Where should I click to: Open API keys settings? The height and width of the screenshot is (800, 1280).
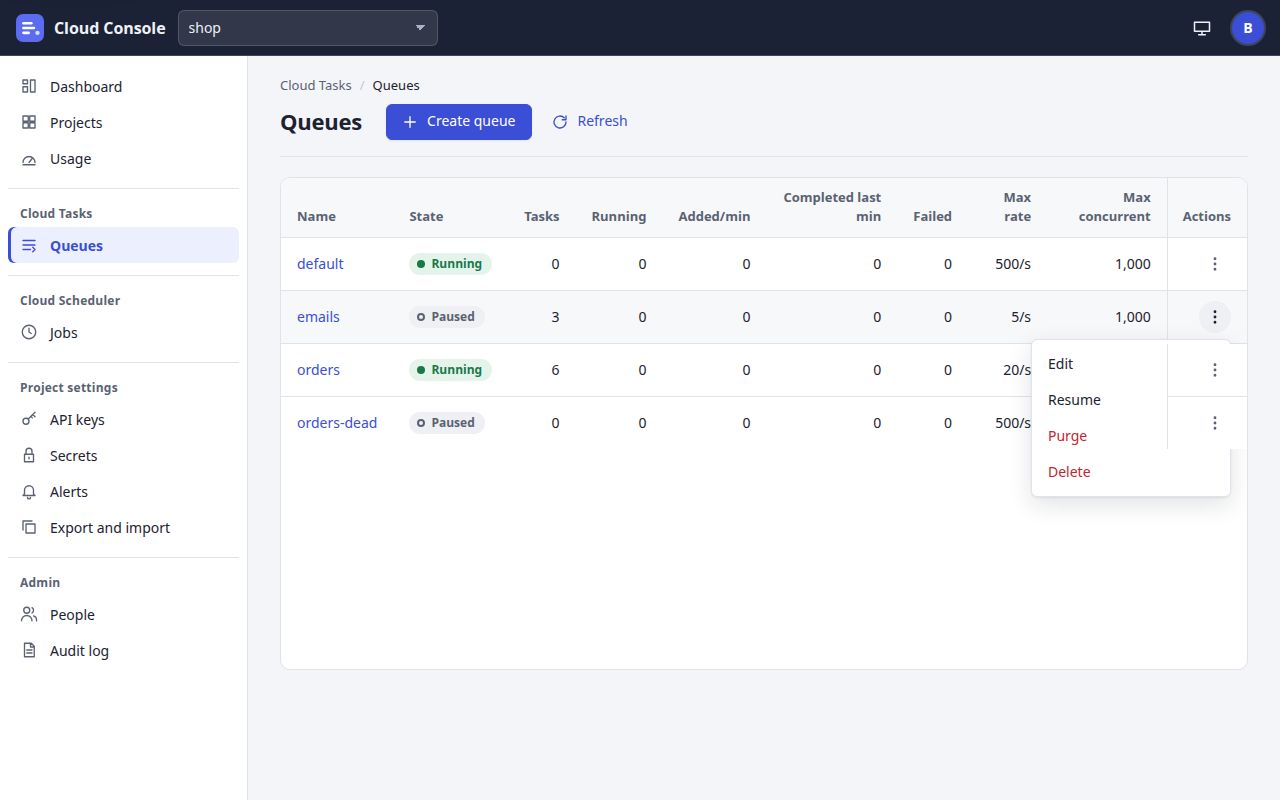coord(123,420)
